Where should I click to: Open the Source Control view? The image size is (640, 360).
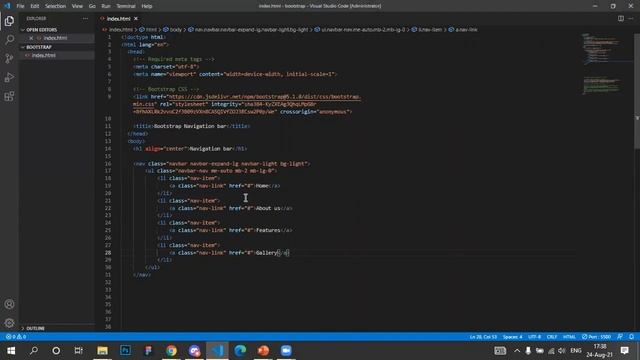tap(9, 58)
